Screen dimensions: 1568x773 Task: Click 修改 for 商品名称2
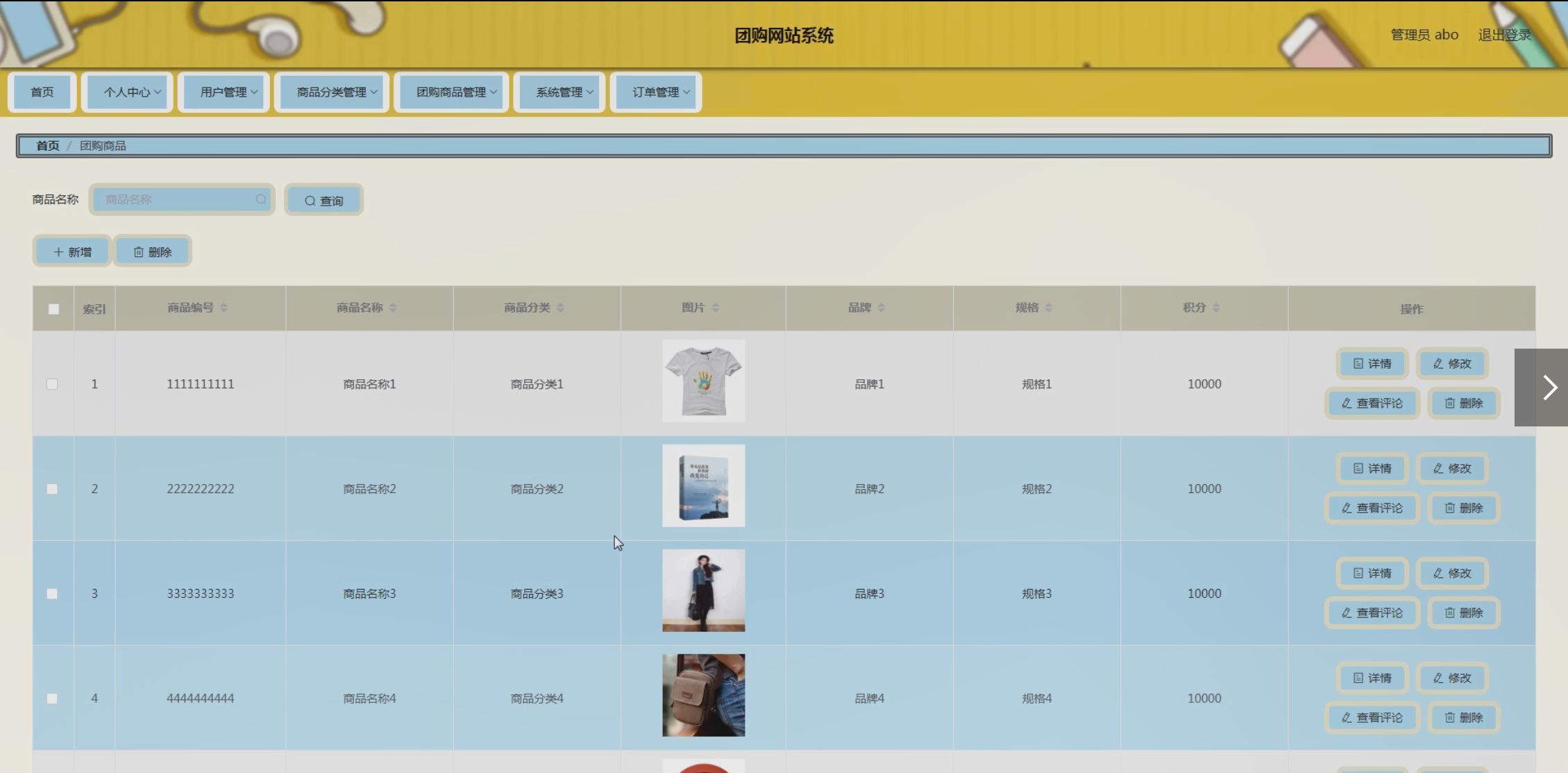click(1452, 468)
